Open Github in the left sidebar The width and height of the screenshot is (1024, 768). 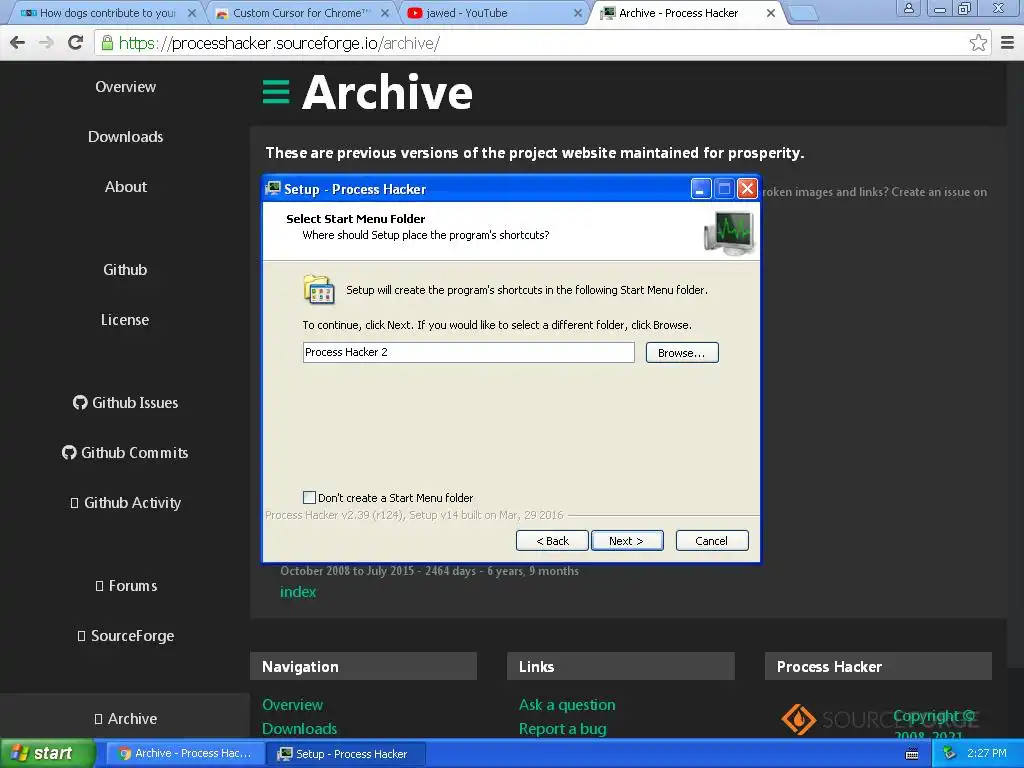point(125,270)
